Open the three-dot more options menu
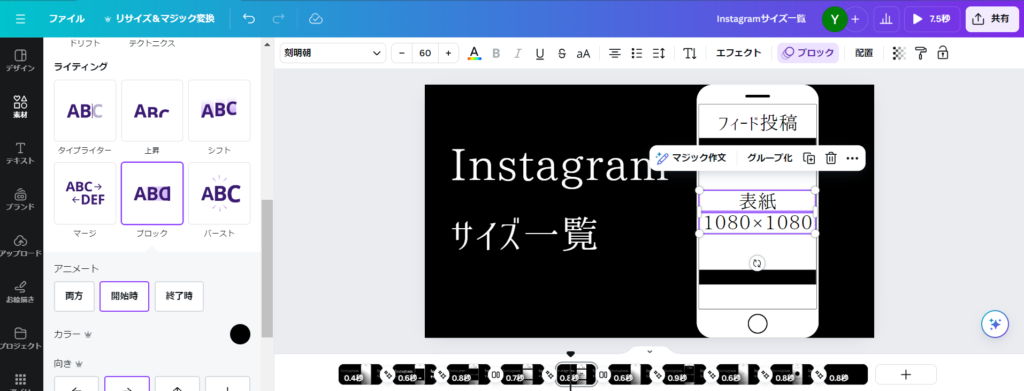1024x391 pixels. click(x=852, y=158)
